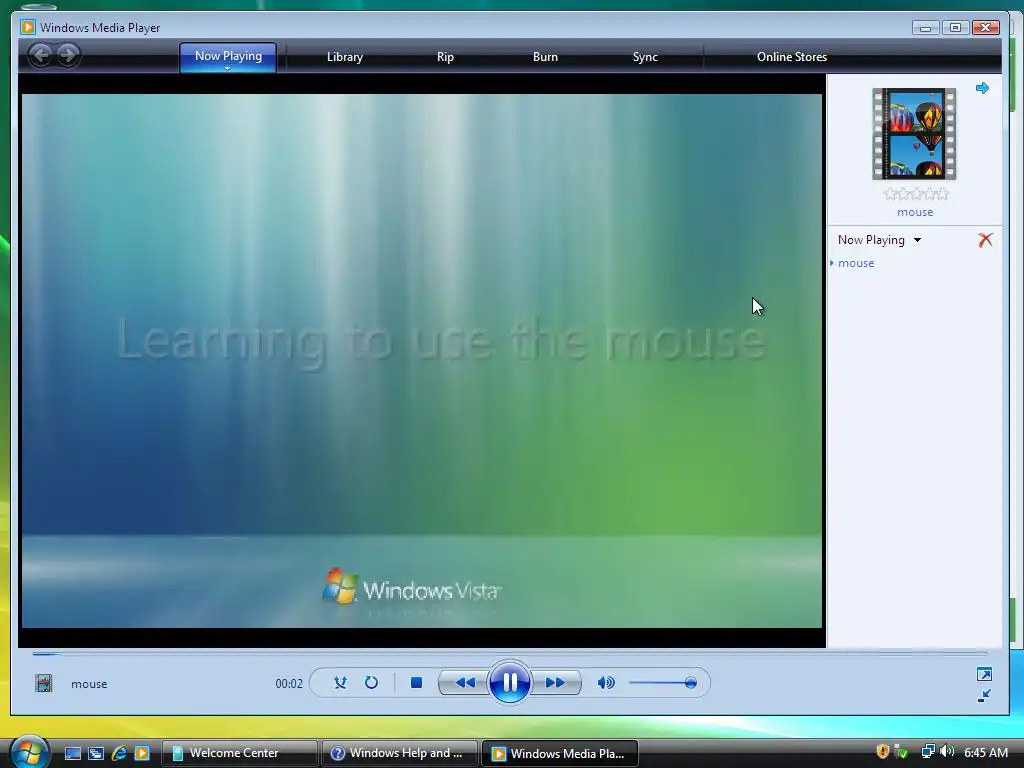Click the playing video area
Viewport: 1024px width, 768px height.
(x=422, y=361)
